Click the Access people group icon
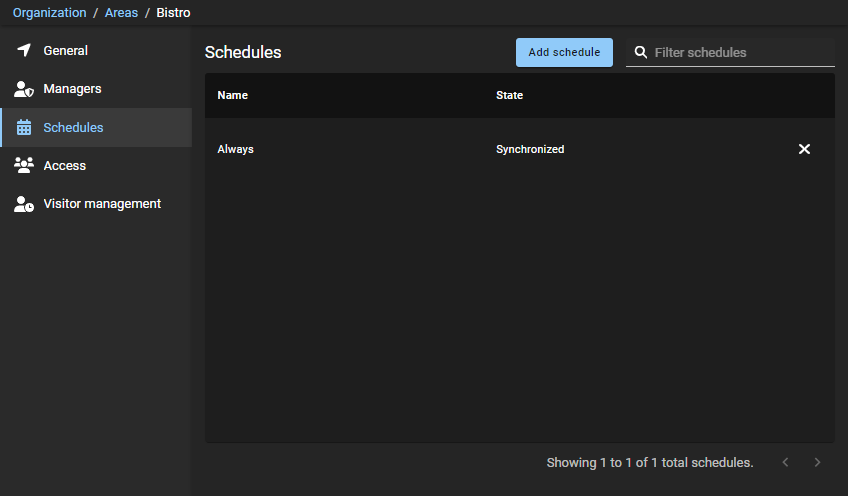This screenshot has height=496, width=848. coord(24,166)
